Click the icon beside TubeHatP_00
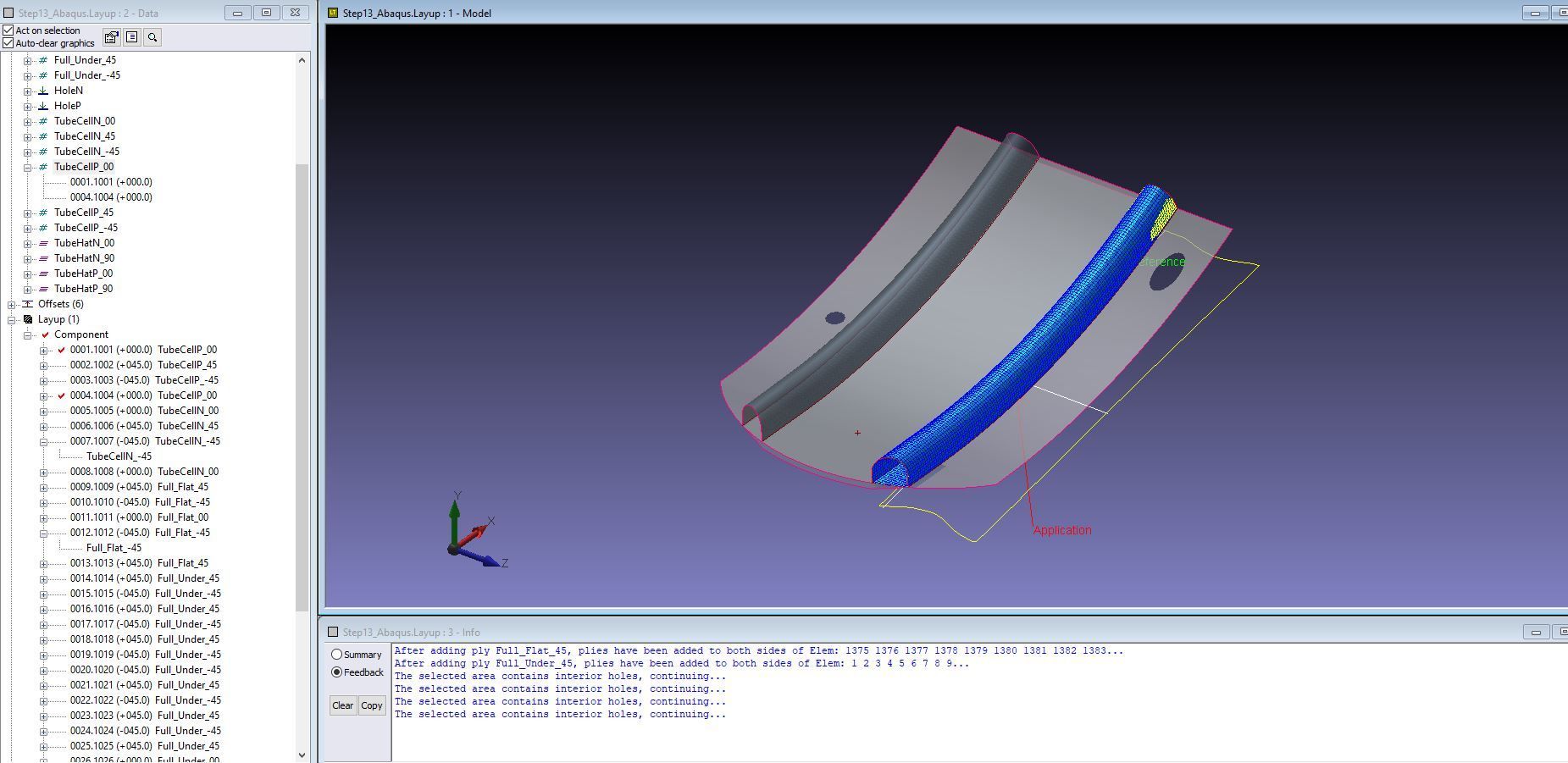 pos(43,274)
